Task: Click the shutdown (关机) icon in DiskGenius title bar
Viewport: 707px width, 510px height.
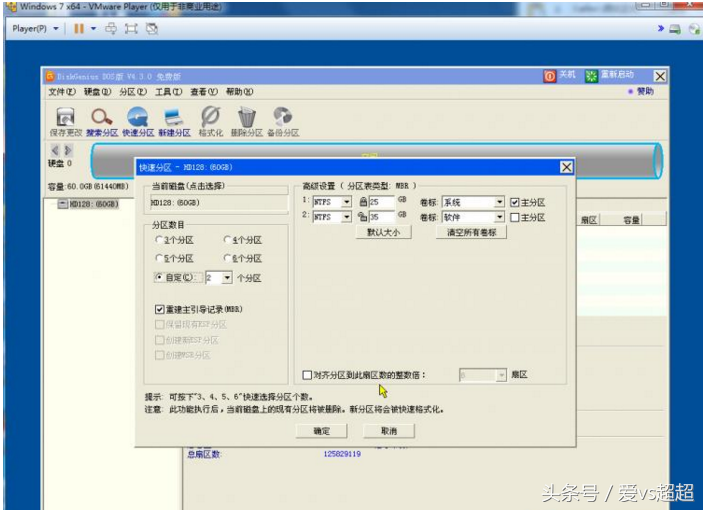Action: 550,76
